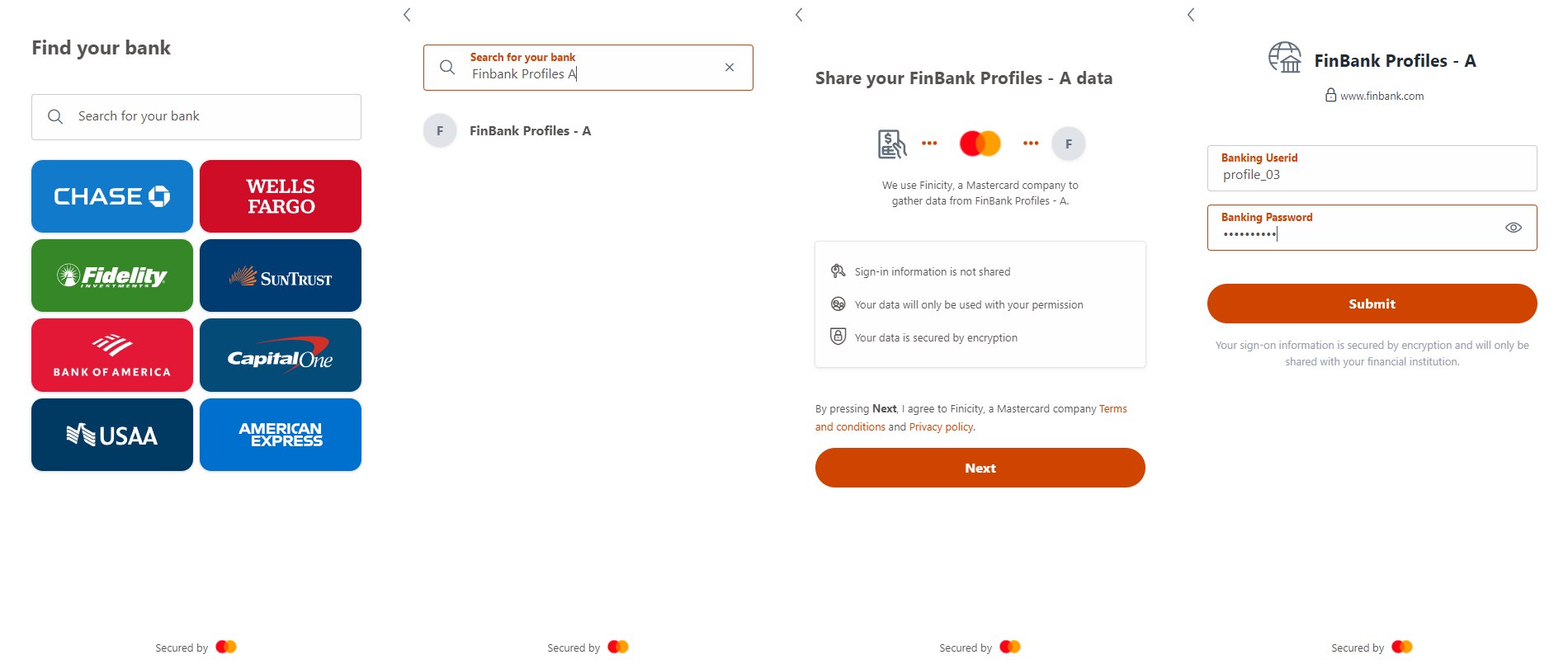Pick the Fidelity Investments bank tile

click(x=111, y=275)
